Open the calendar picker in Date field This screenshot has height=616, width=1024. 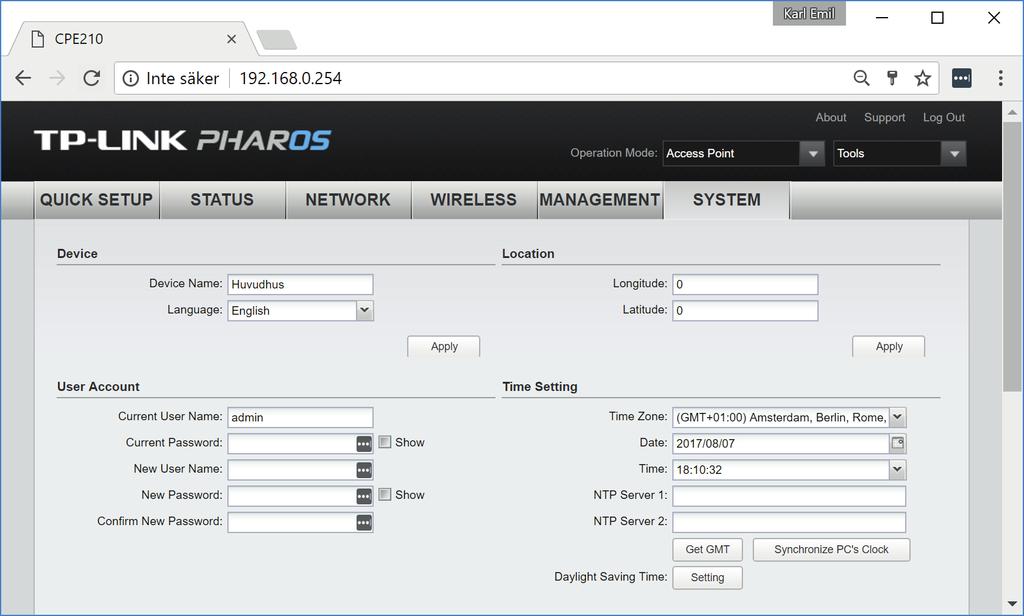(x=897, y=444)
